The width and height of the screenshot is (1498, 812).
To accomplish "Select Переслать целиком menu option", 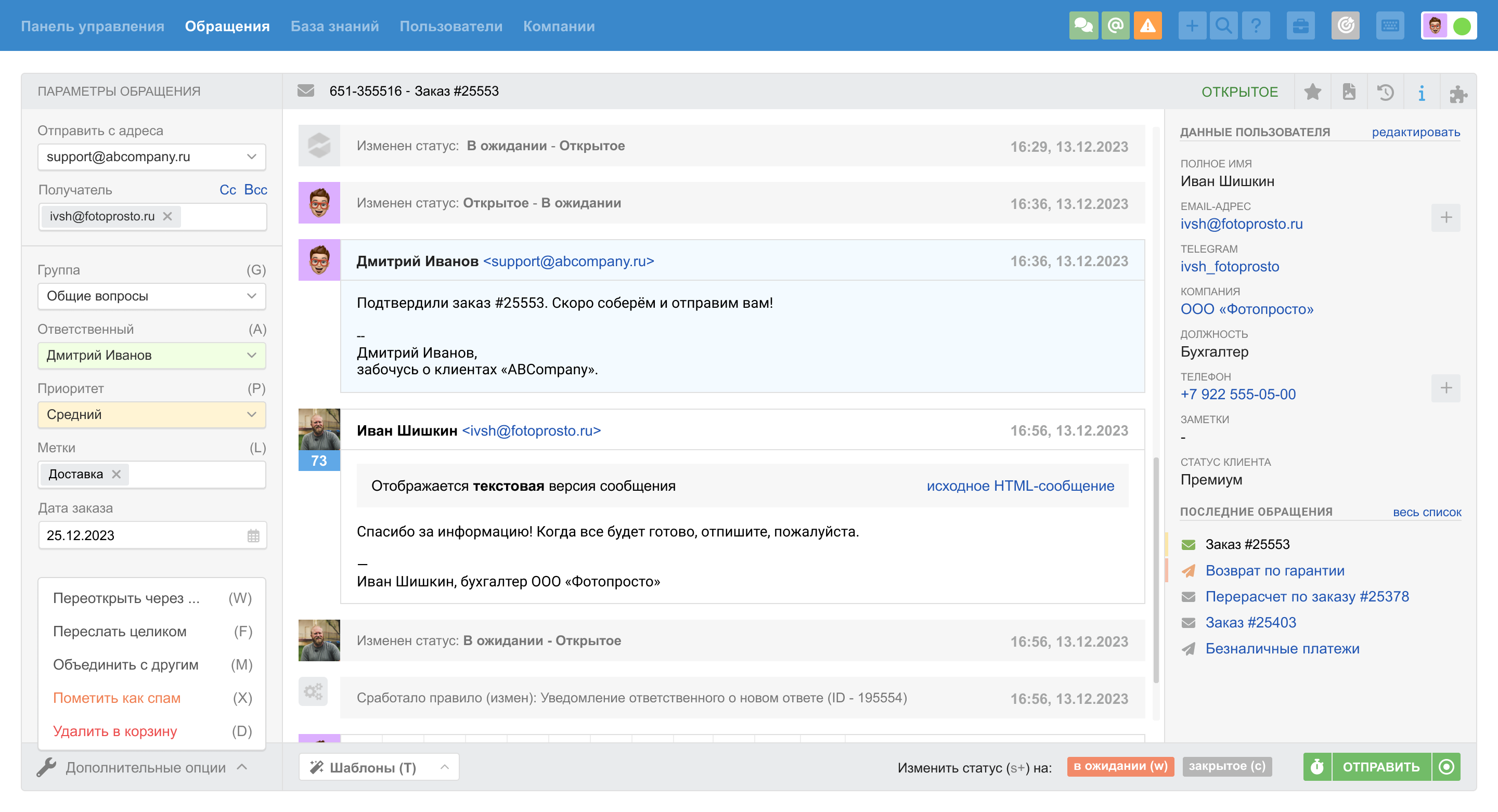I will [x=120, y=631].
